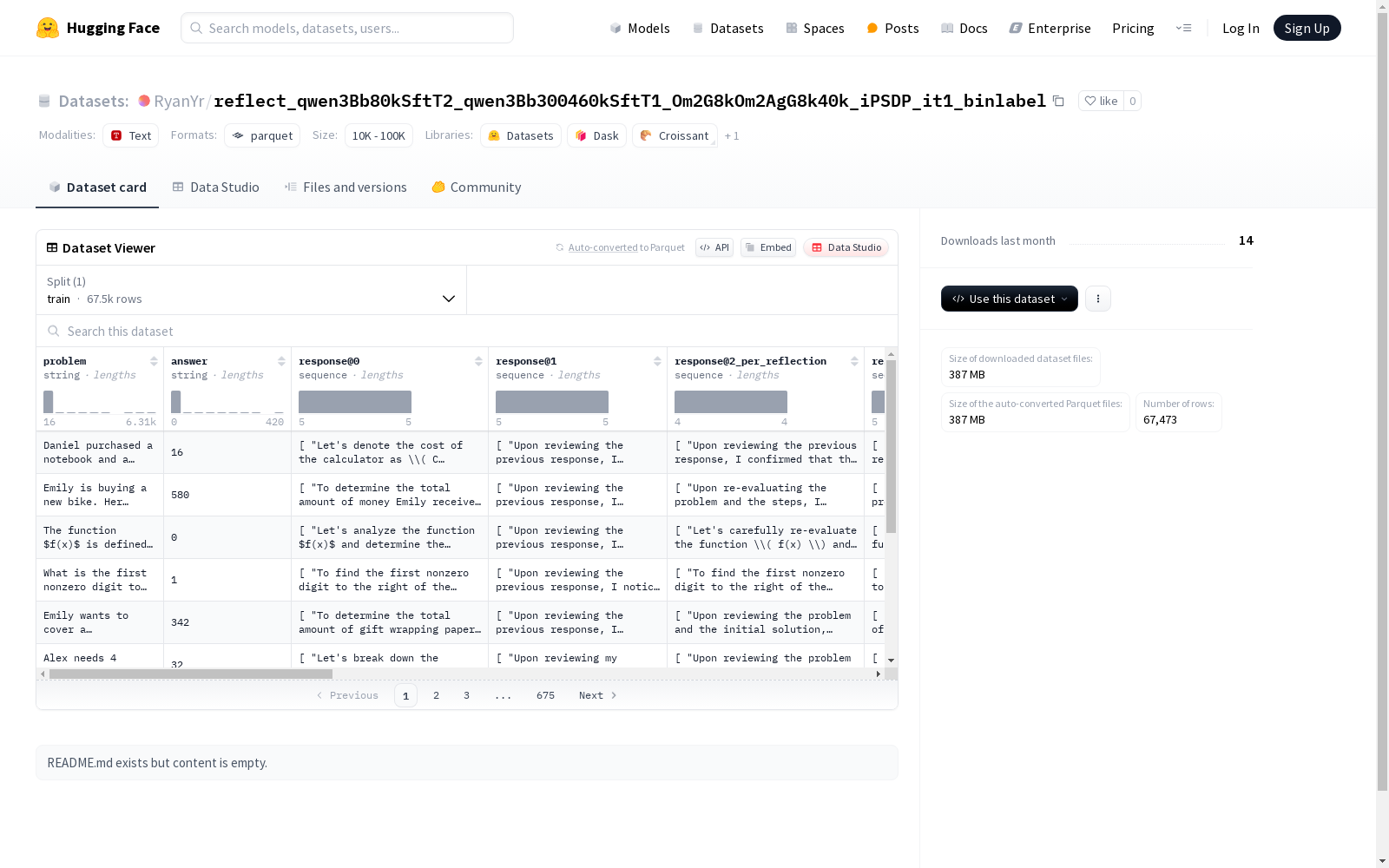Click the problem column length histogram

(x=100, y=402)
